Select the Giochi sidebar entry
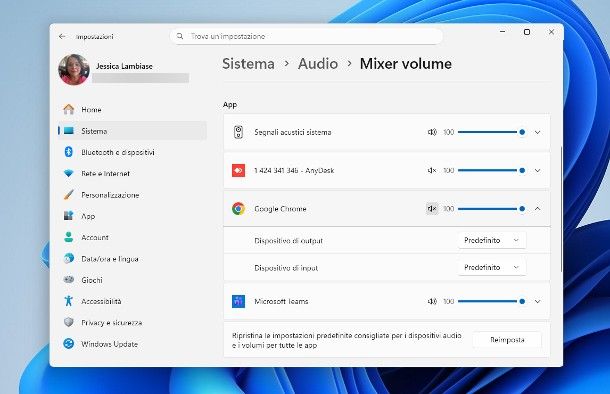Screen dimensions: 610x394 point(132,280)
